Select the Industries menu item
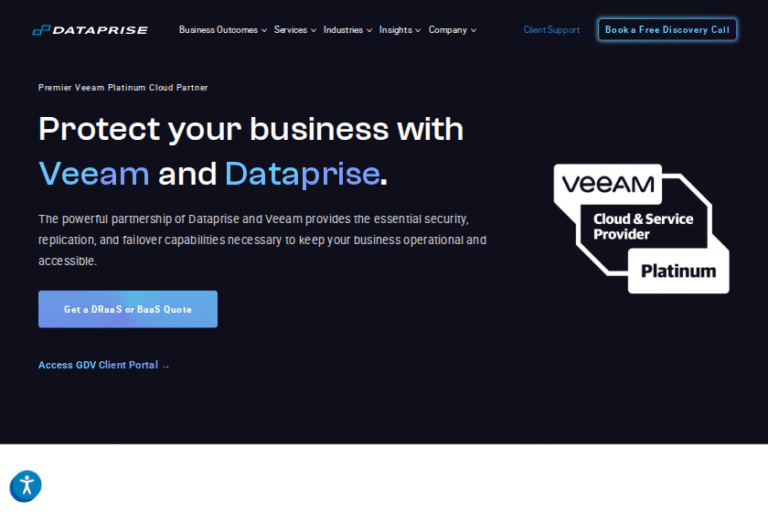Screen dimensions: 768x512 point(343,30)
